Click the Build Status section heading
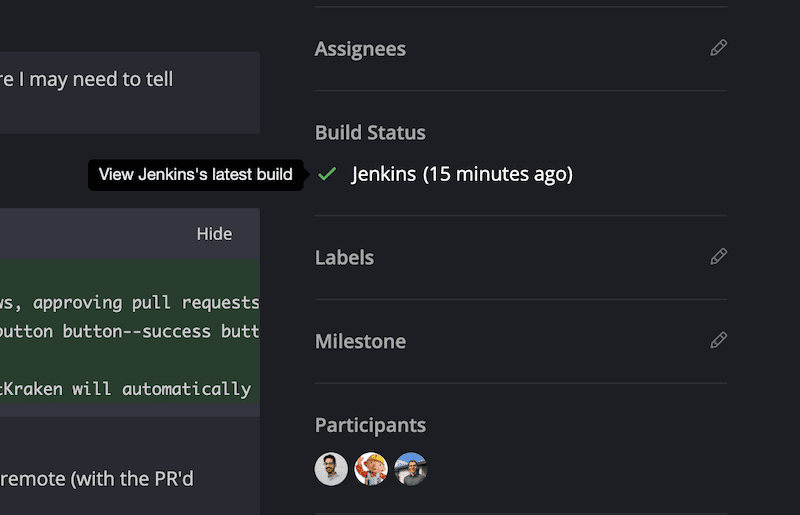This screenshot has width=800, height=515. (370, 133)
